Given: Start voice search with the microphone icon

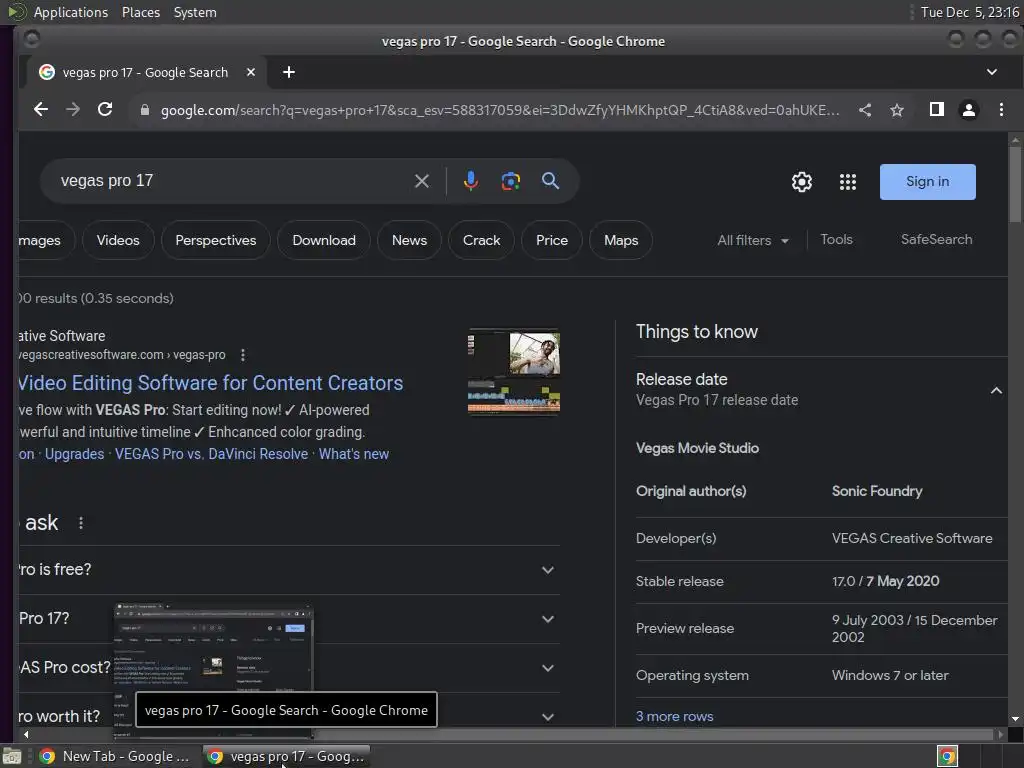Looking at the screenshot, I should click(x=470, y=181).
